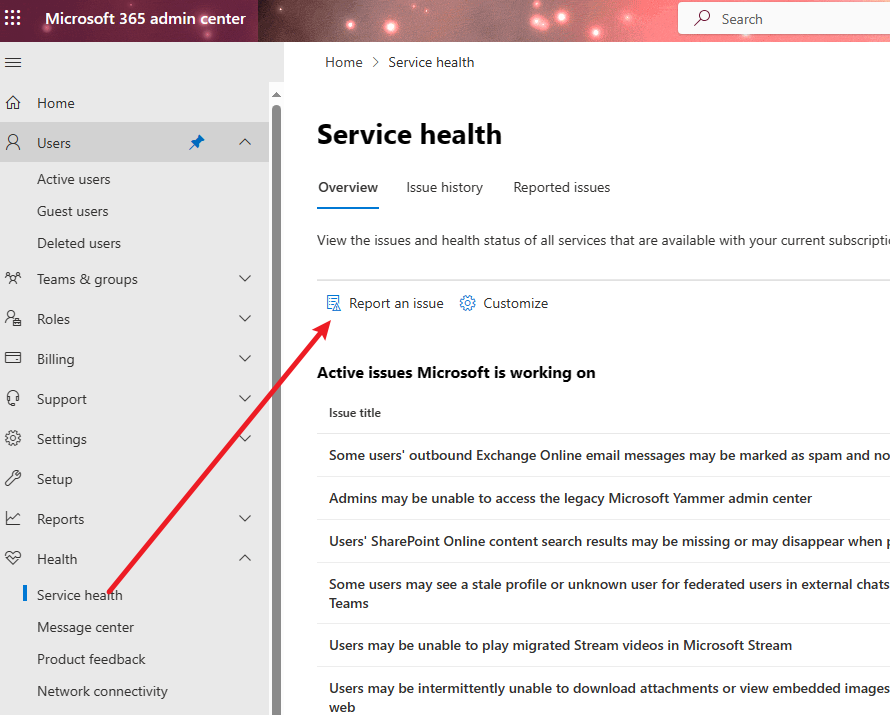Open Guest users in sidebar
This screenshot has width=890, height=715.
tap(73, 211)
